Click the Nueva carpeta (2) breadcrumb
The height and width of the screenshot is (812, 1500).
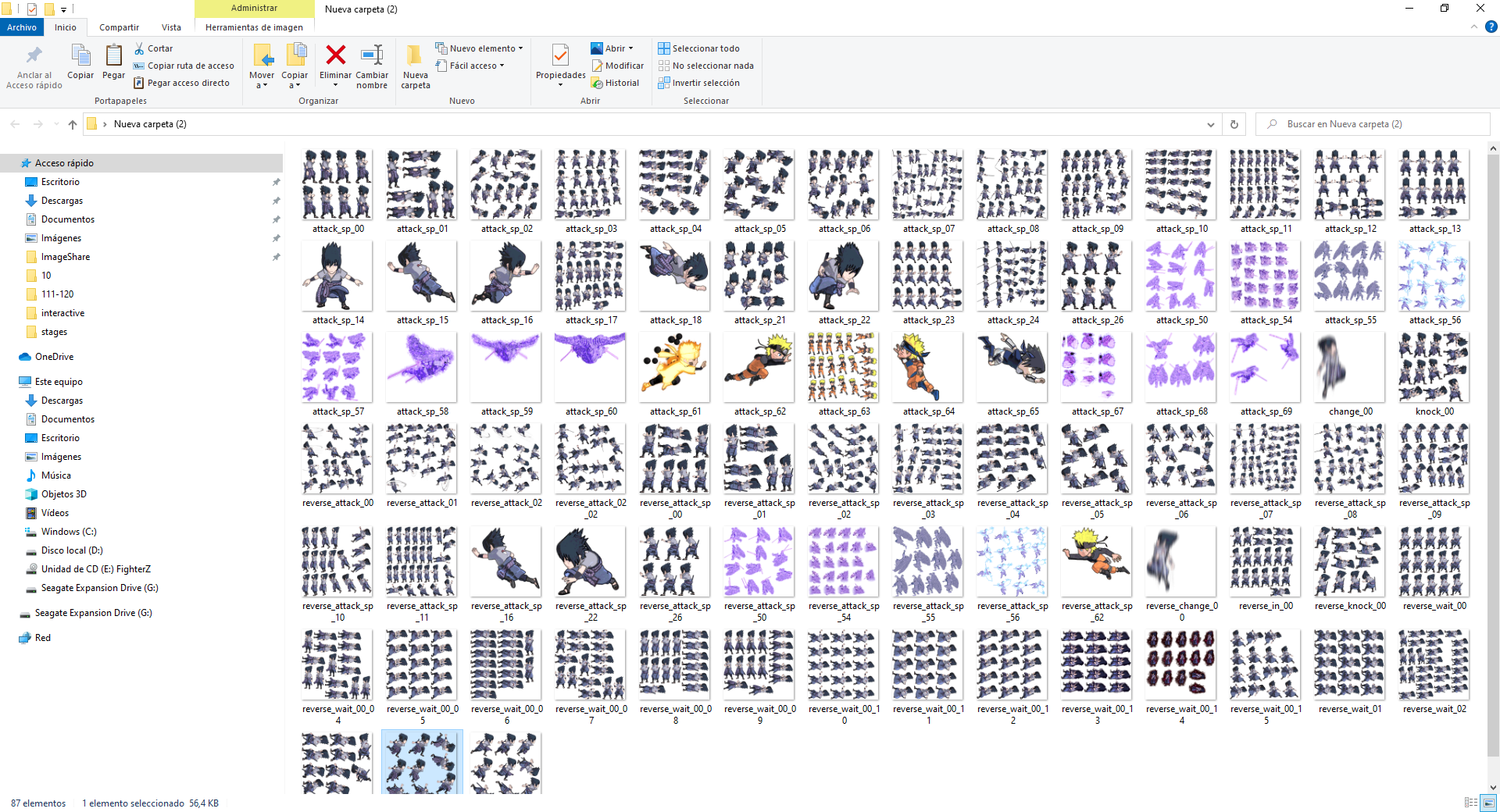coord(150,124)
